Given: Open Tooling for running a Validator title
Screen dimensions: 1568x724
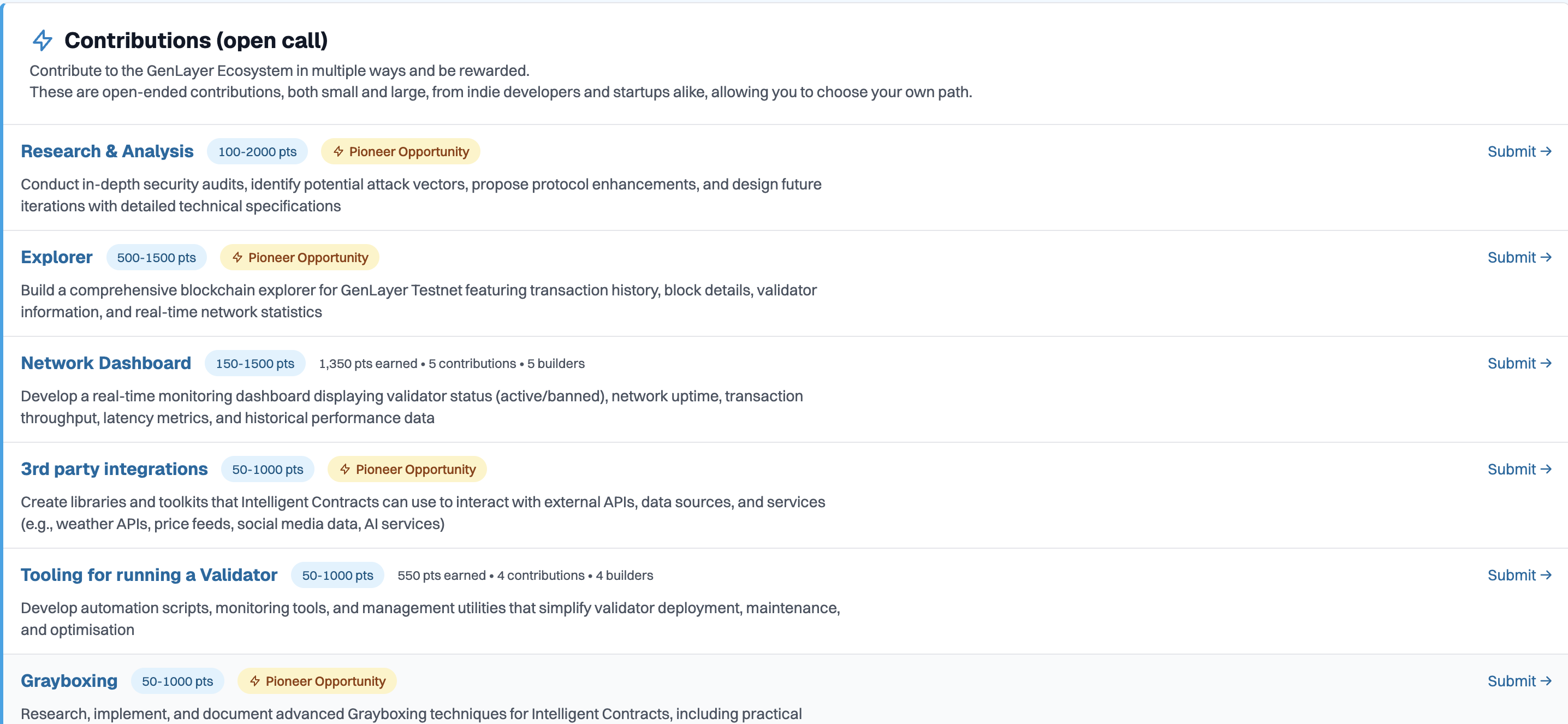Looking at the screenshot, I should pos(149,575).
